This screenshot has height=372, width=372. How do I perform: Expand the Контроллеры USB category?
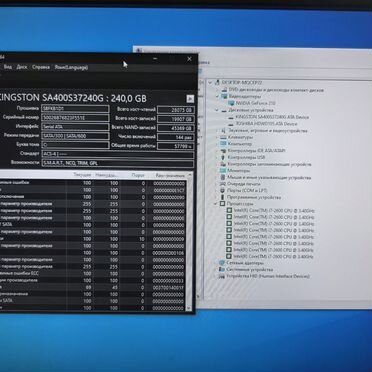click(x=216, y=157)
